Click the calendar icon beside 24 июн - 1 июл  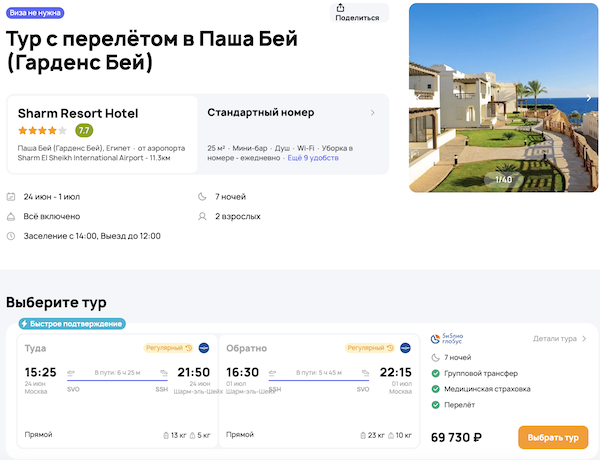pos(11,197)
